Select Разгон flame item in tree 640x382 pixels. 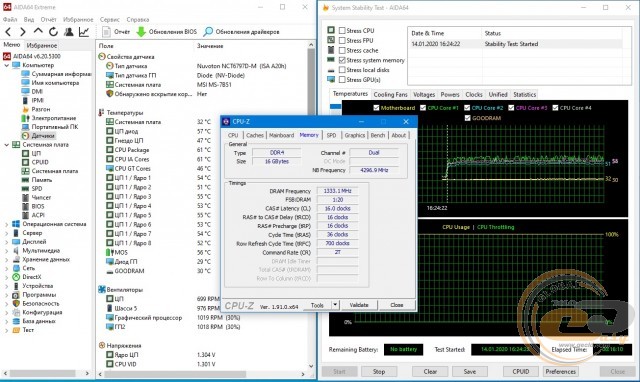pos(36,109)
